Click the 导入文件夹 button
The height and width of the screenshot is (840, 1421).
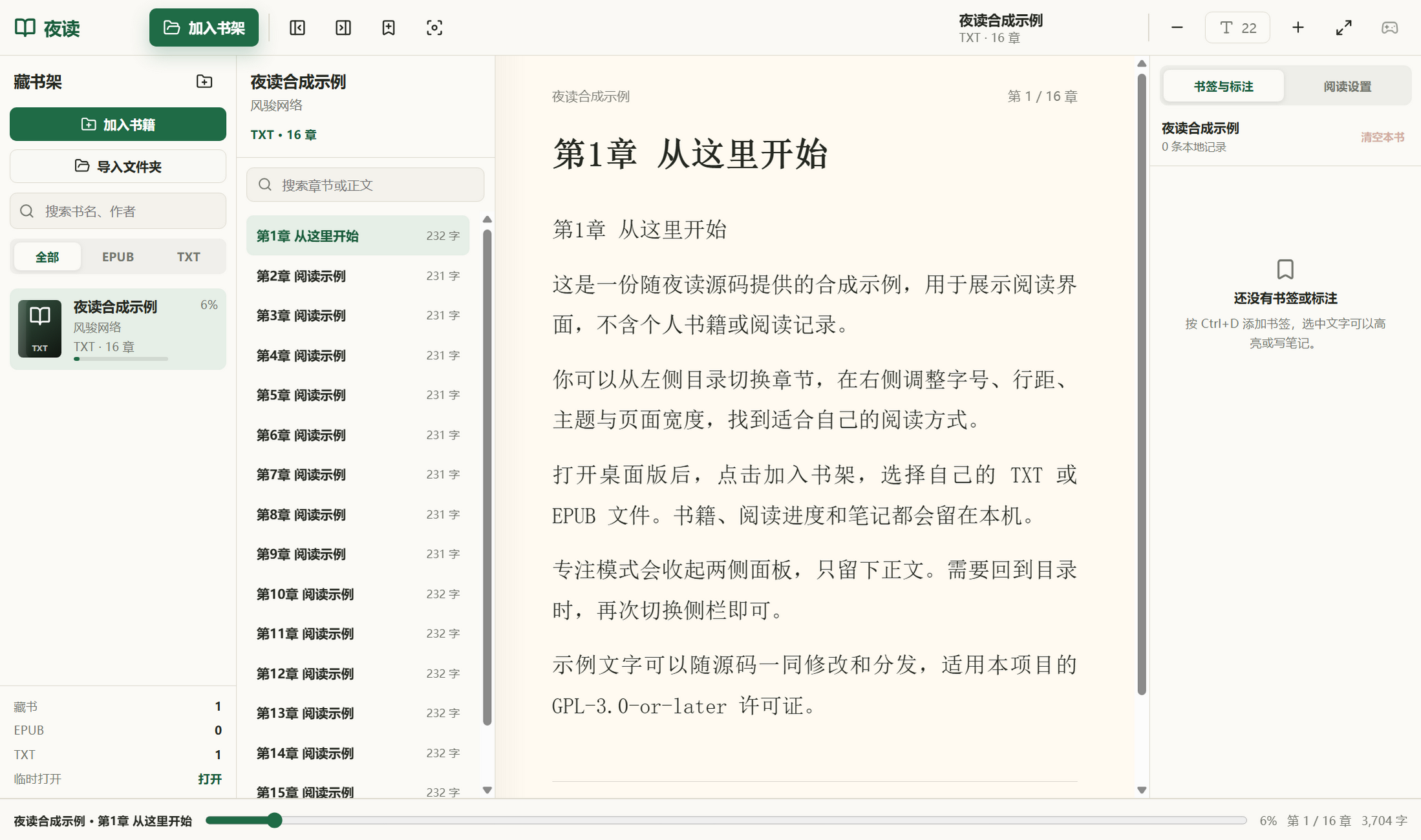click(x=118, y=166)
